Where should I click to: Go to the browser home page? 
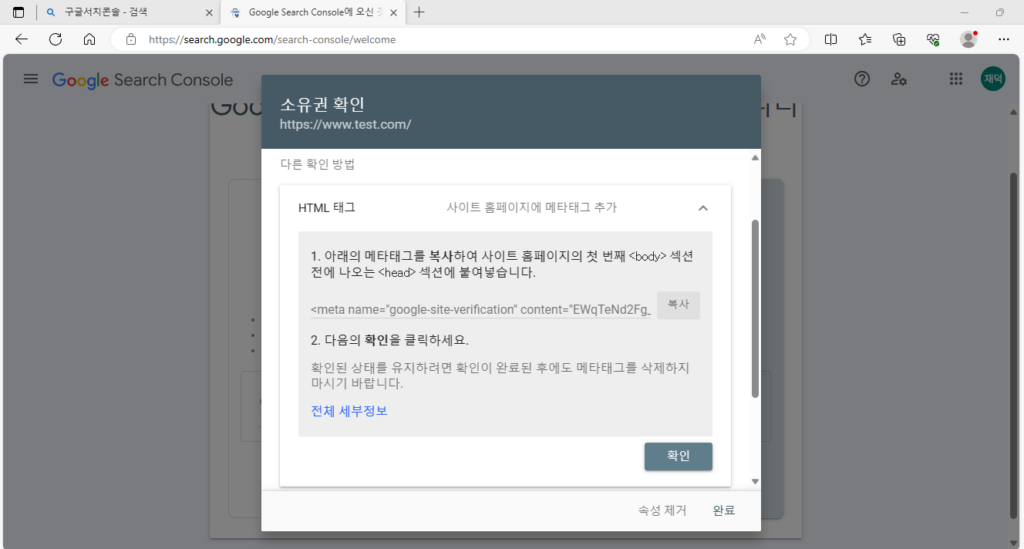click(x=89, y=39)
